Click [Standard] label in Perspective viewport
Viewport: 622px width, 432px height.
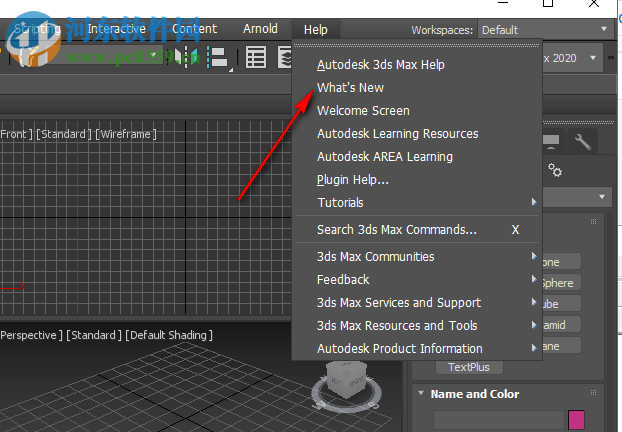tap(94, 335)
